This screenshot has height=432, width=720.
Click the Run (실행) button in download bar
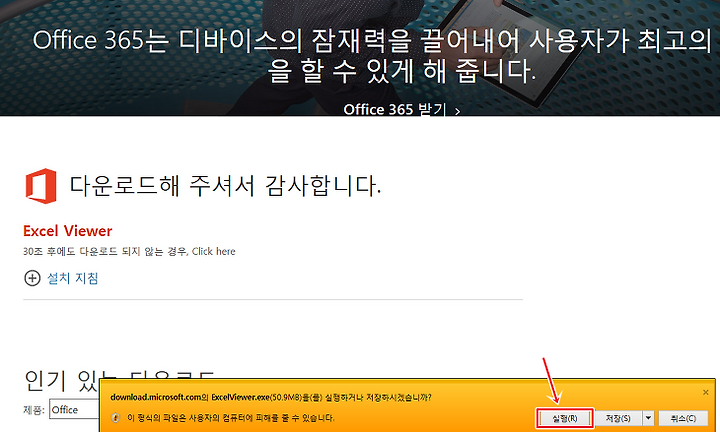[x=564, y=418]
